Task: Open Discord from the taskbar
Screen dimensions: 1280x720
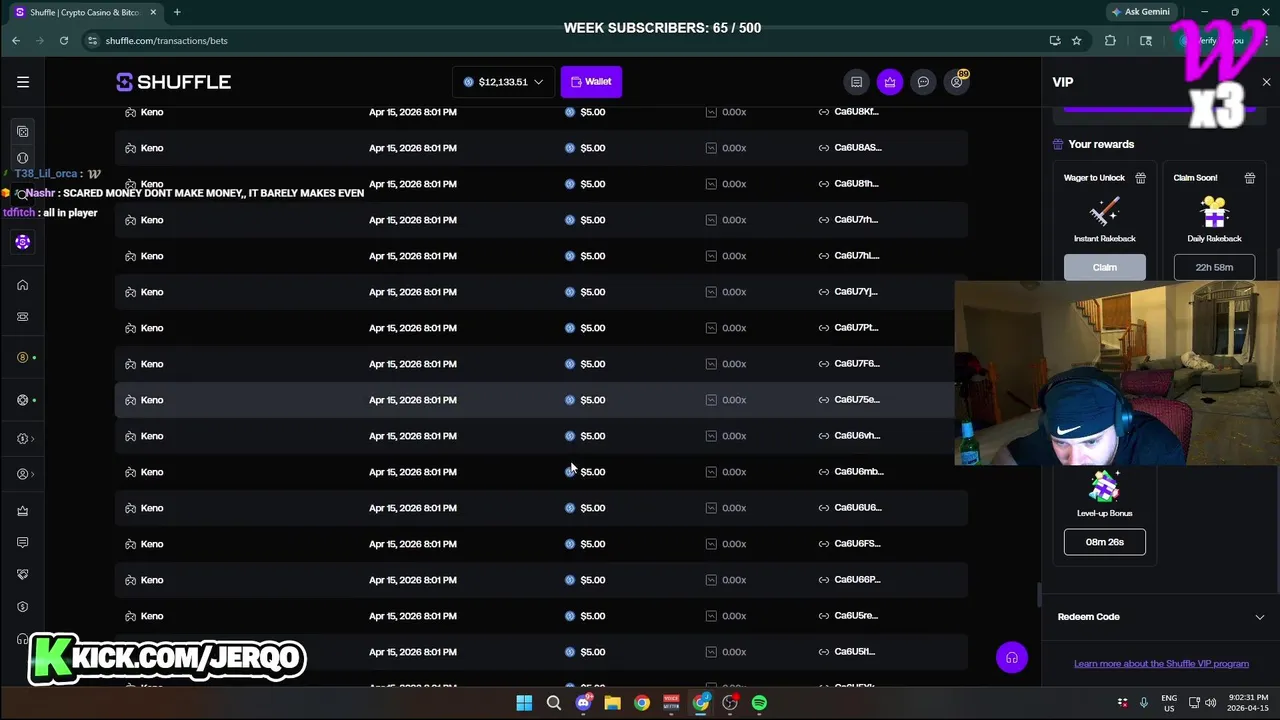Action: point(583,703)
